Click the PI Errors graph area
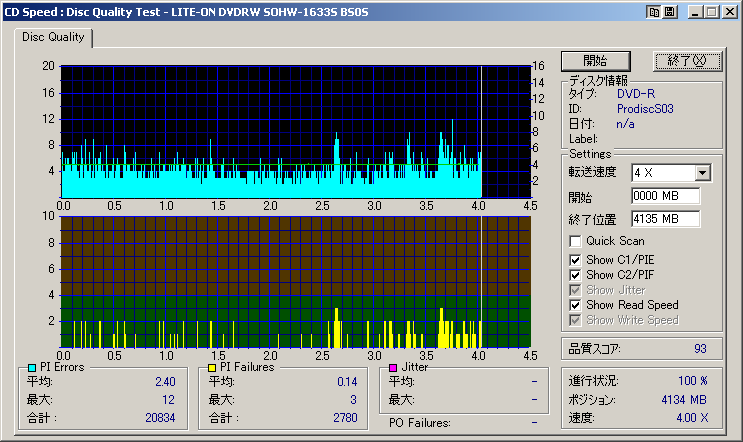 tap(296, 132)
